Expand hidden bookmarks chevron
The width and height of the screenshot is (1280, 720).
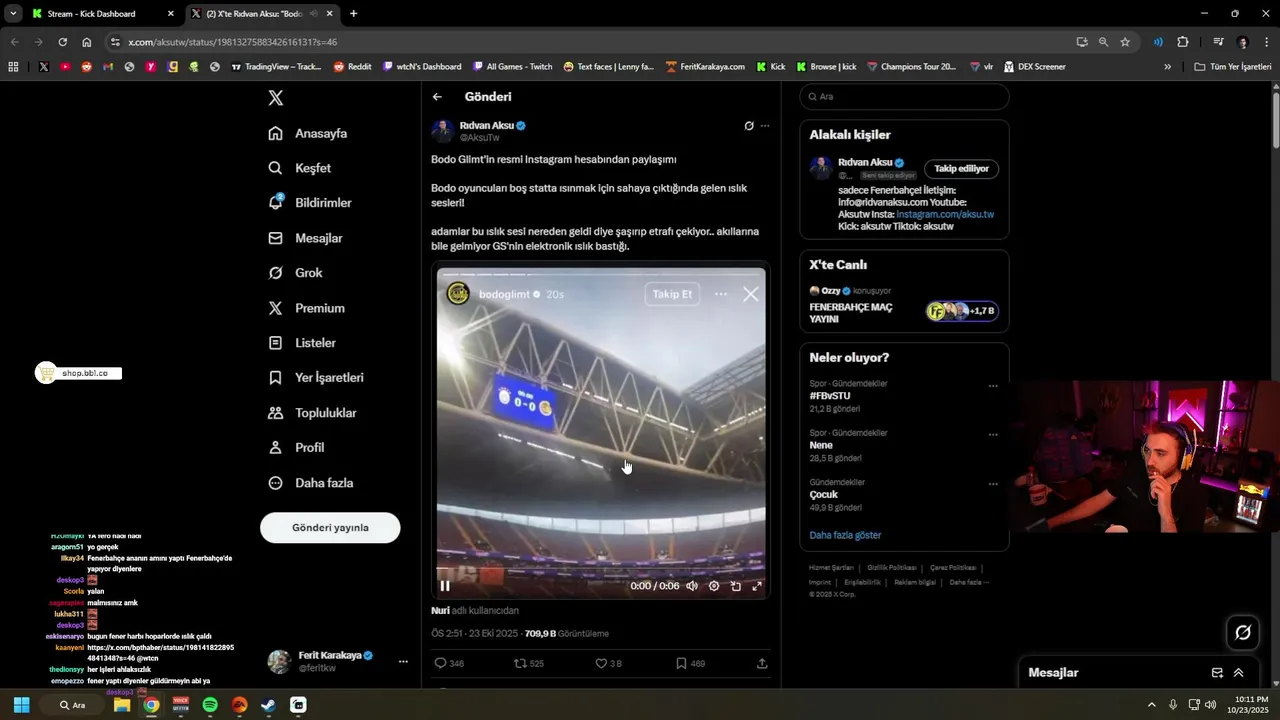click(1167, 67)
